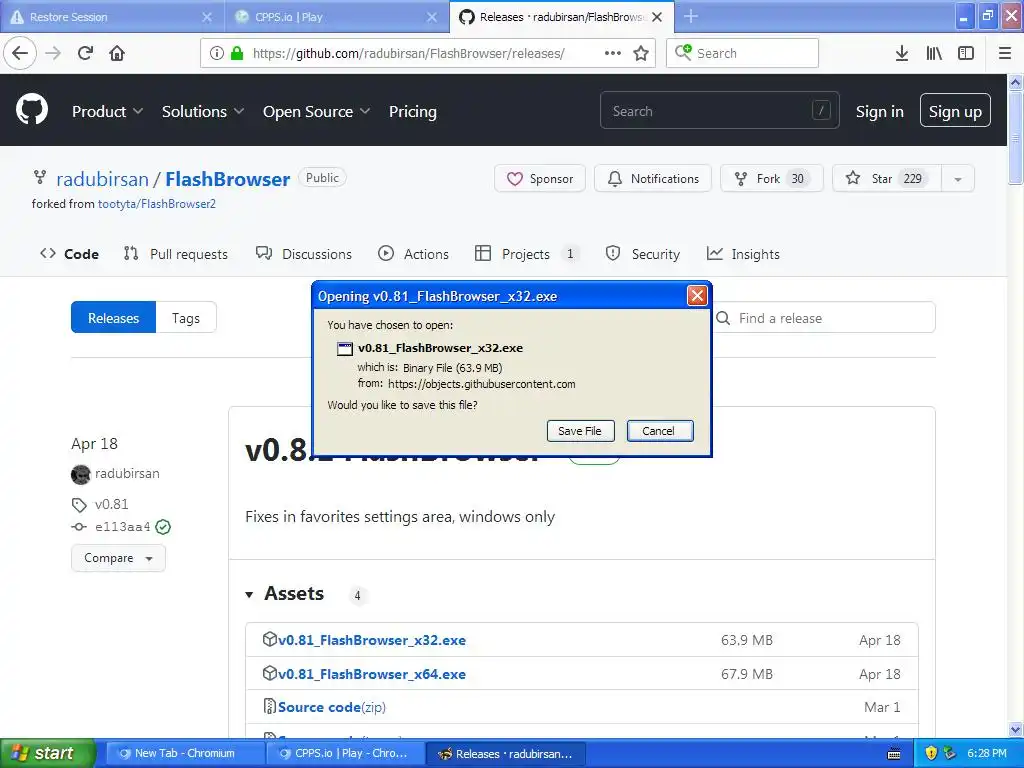This screenshot has height=768, width=1024.
Task: Open the Discussions tab
Action: (x=304, y=254)
